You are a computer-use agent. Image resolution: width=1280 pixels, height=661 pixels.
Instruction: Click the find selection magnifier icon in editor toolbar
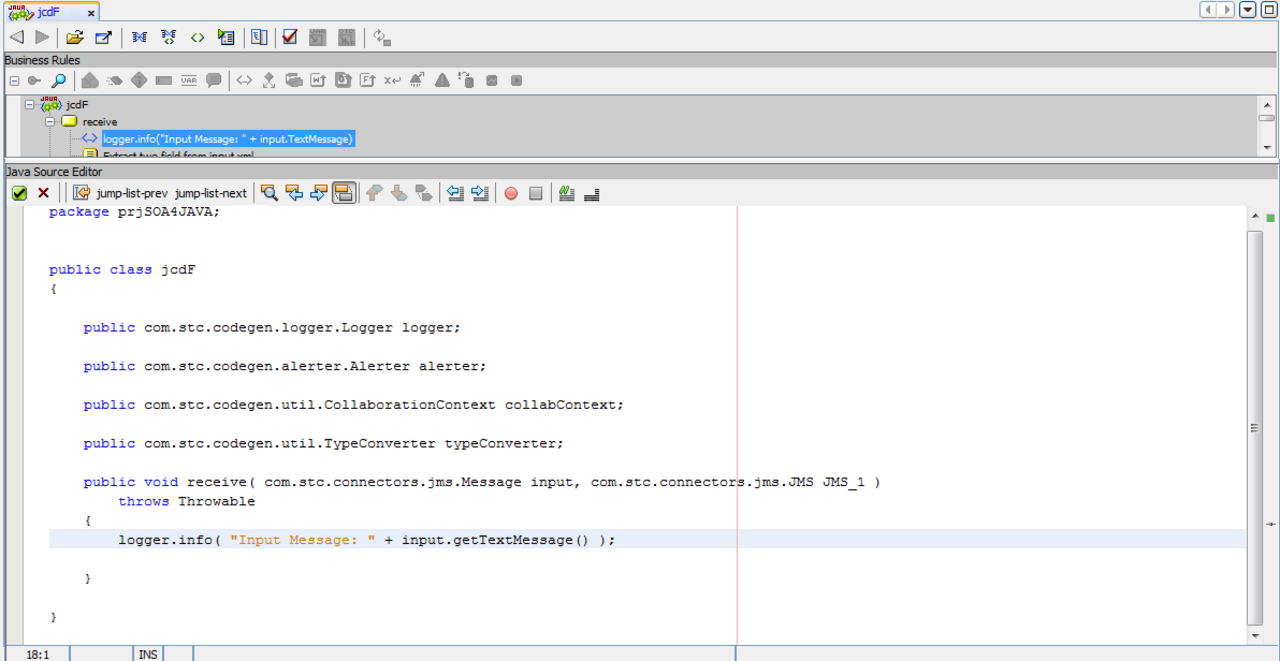[269, 193]
